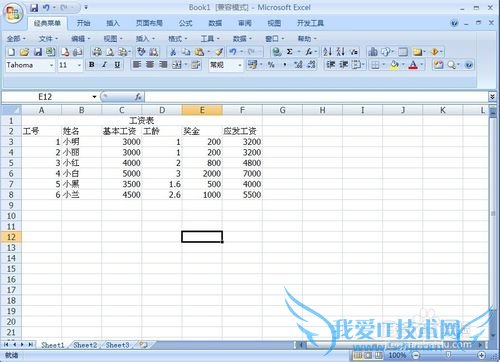Viewport: 500px width, 362px height.
Task: Click the Decrease Indent icon
Action: [x=330, y=65]
